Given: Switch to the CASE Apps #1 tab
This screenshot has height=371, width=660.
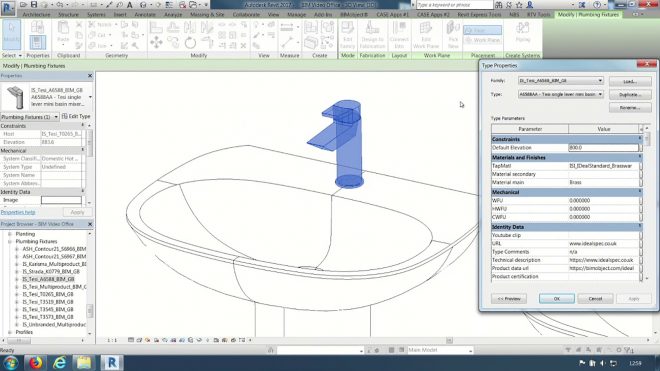Looking at the screenshot, I should 392,14.
